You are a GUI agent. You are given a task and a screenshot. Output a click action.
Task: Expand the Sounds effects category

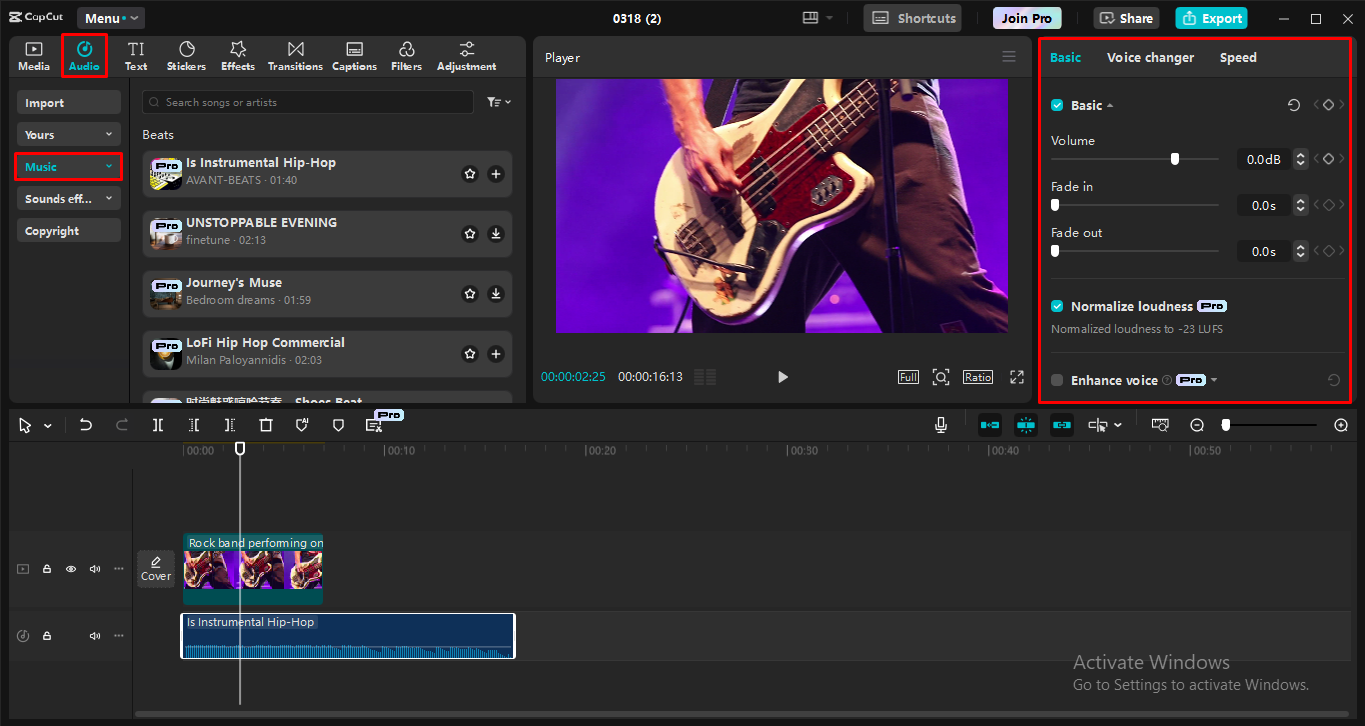tap(68, 198)
